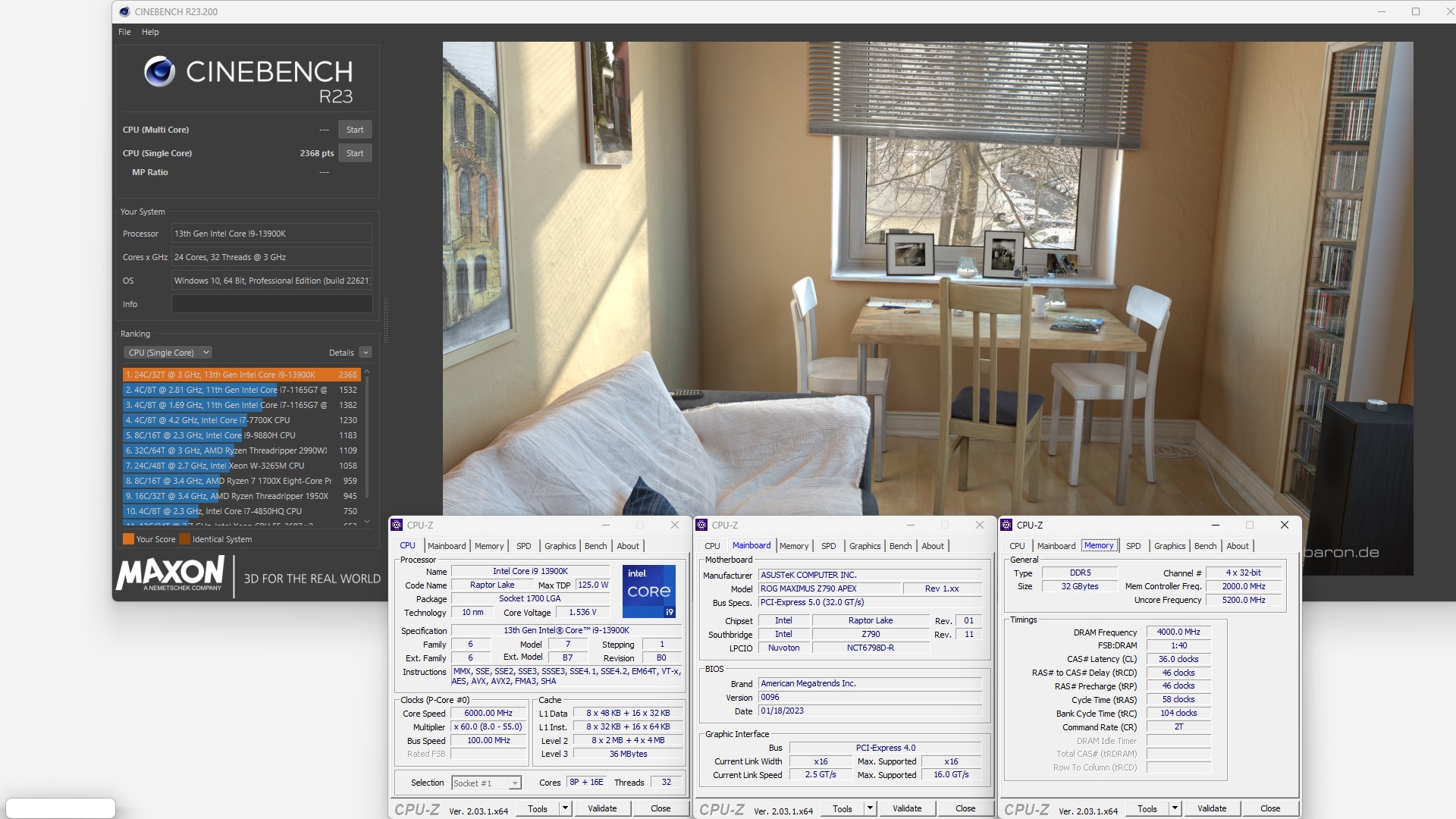This screenshot has width=1456, height=819.
Task: Click the MAXON logo
Action: tap(171, 573)
